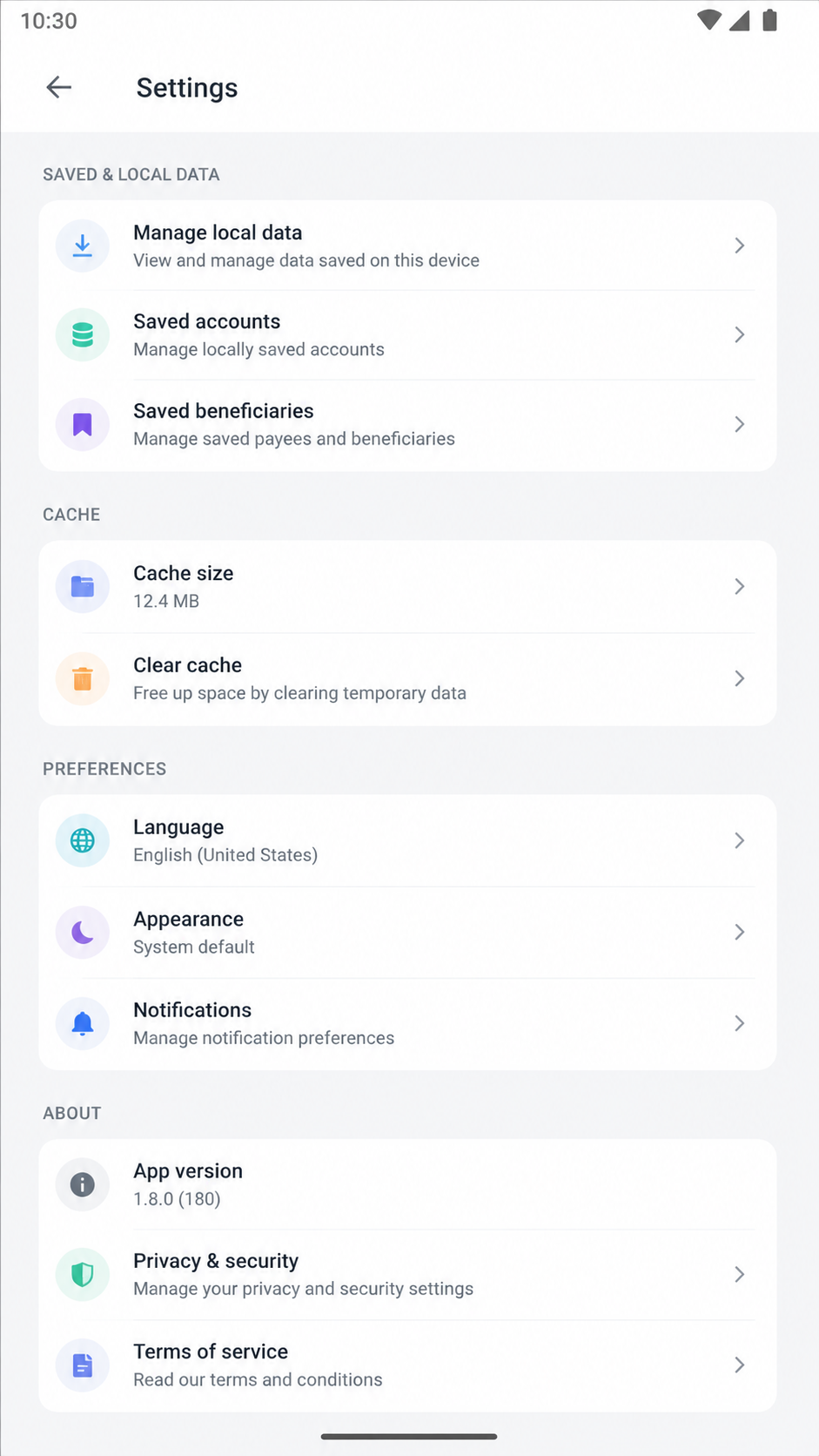Open the Saved accounts menu entry
The width and height of the screenshot is (819, 1456).
click(407, 334)
